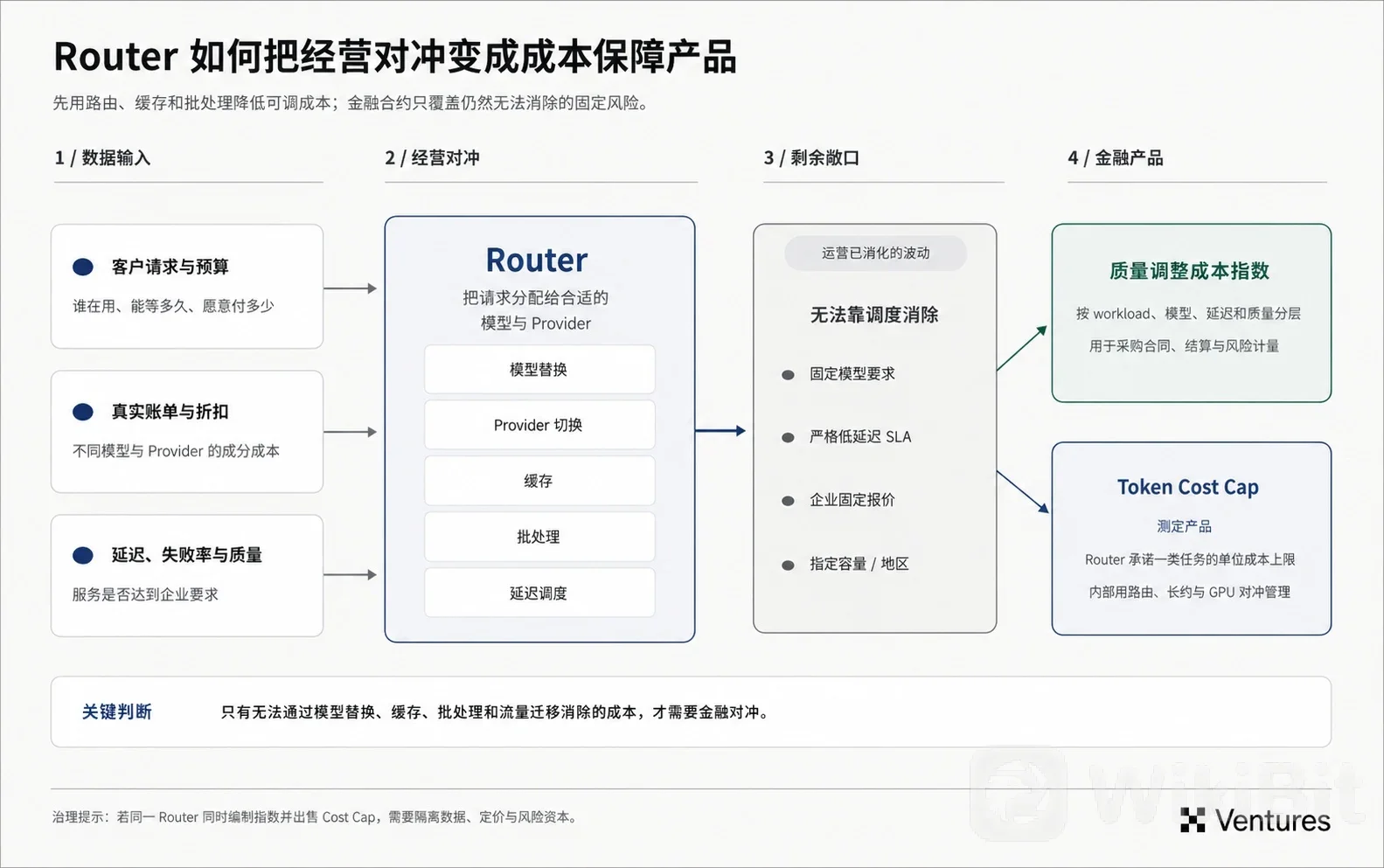The width and height of the screenshot is (1384, 868).
Task: Click the Ventures logo mark icon
Action: [x=1193, y=820]
